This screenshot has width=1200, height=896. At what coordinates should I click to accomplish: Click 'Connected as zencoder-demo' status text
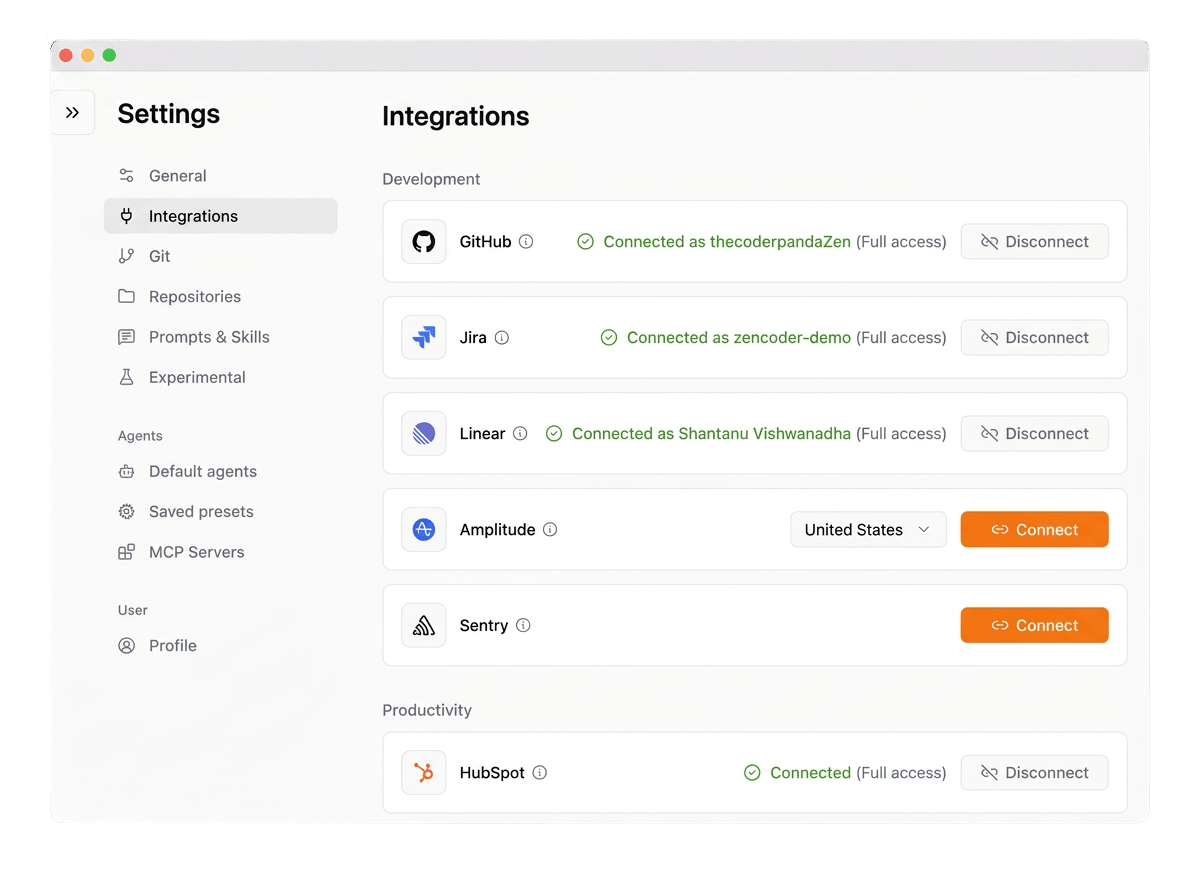click(739, 338)
